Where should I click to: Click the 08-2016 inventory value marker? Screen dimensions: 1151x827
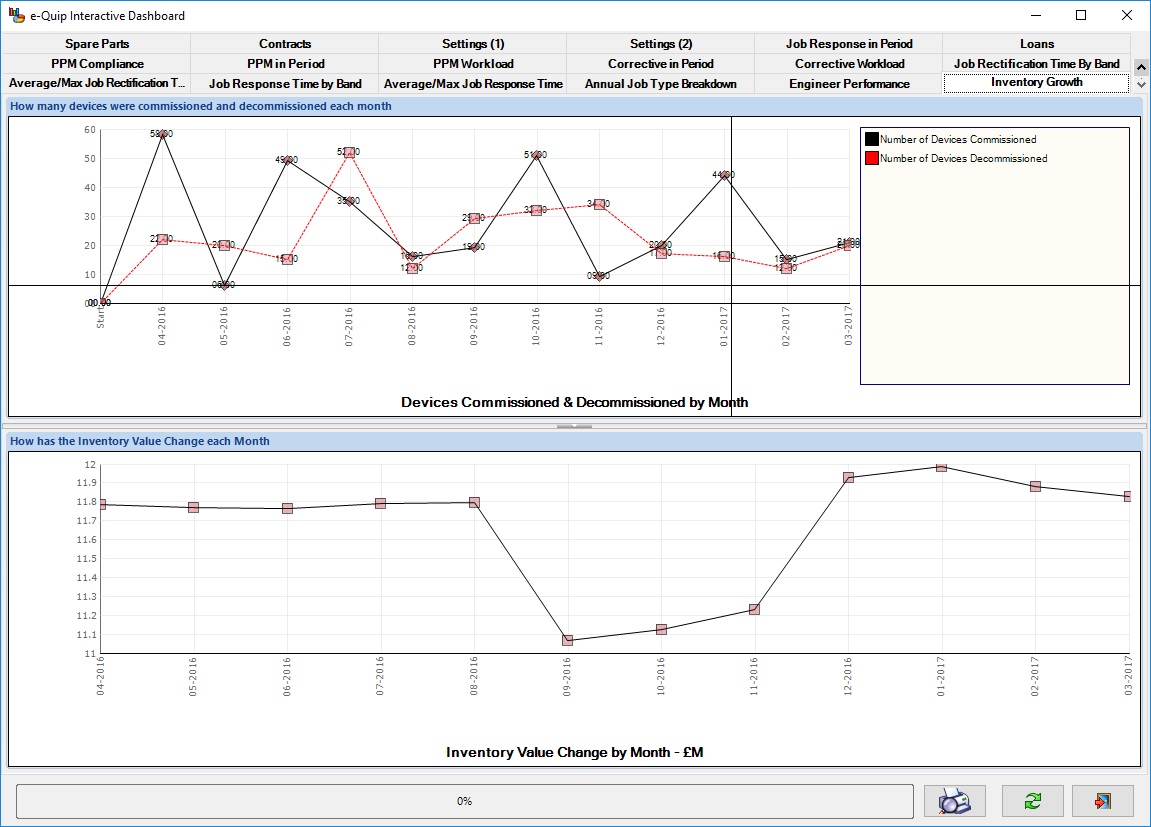point(474,503)
